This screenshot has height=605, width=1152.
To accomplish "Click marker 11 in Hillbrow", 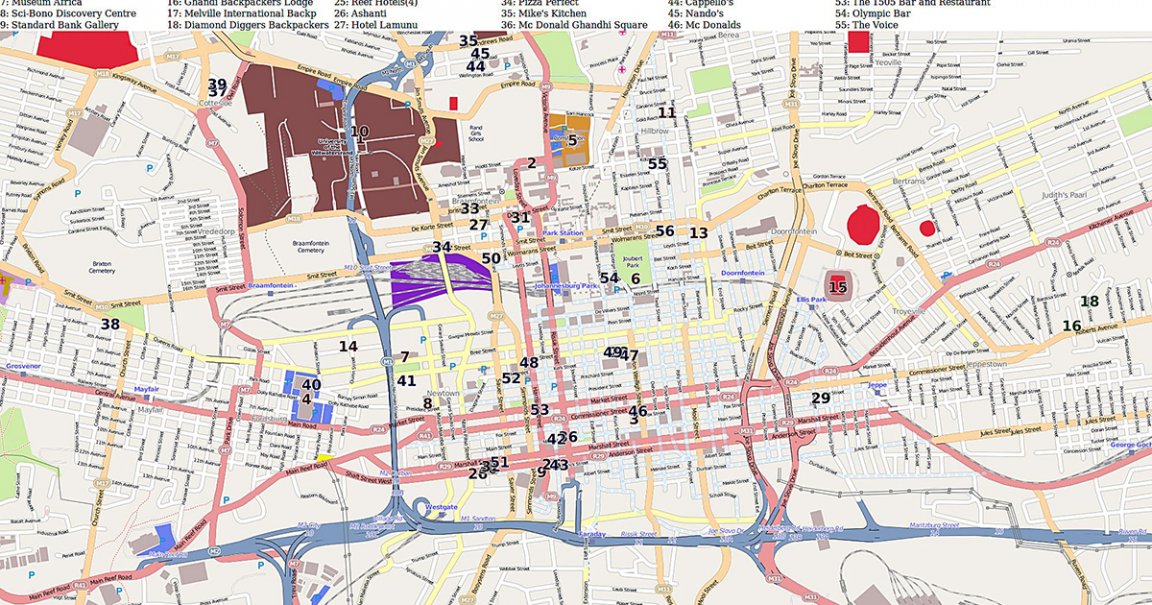I will coord(667,112).
